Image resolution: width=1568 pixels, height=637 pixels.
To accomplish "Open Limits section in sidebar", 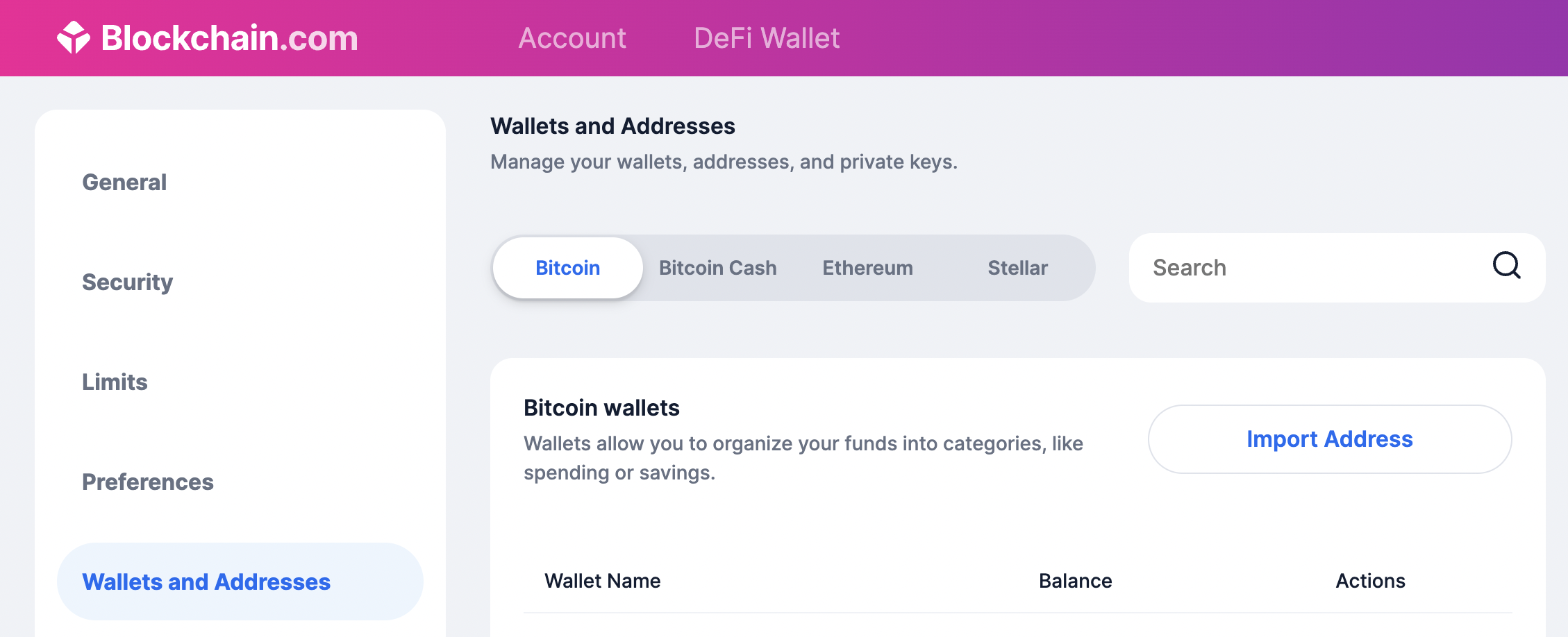I will tap(115, 382).
